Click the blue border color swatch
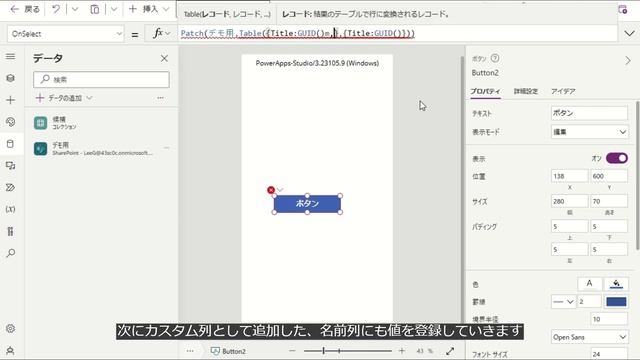Image resolution: width=640 pixels, height=360 pixels. point(616,302)
